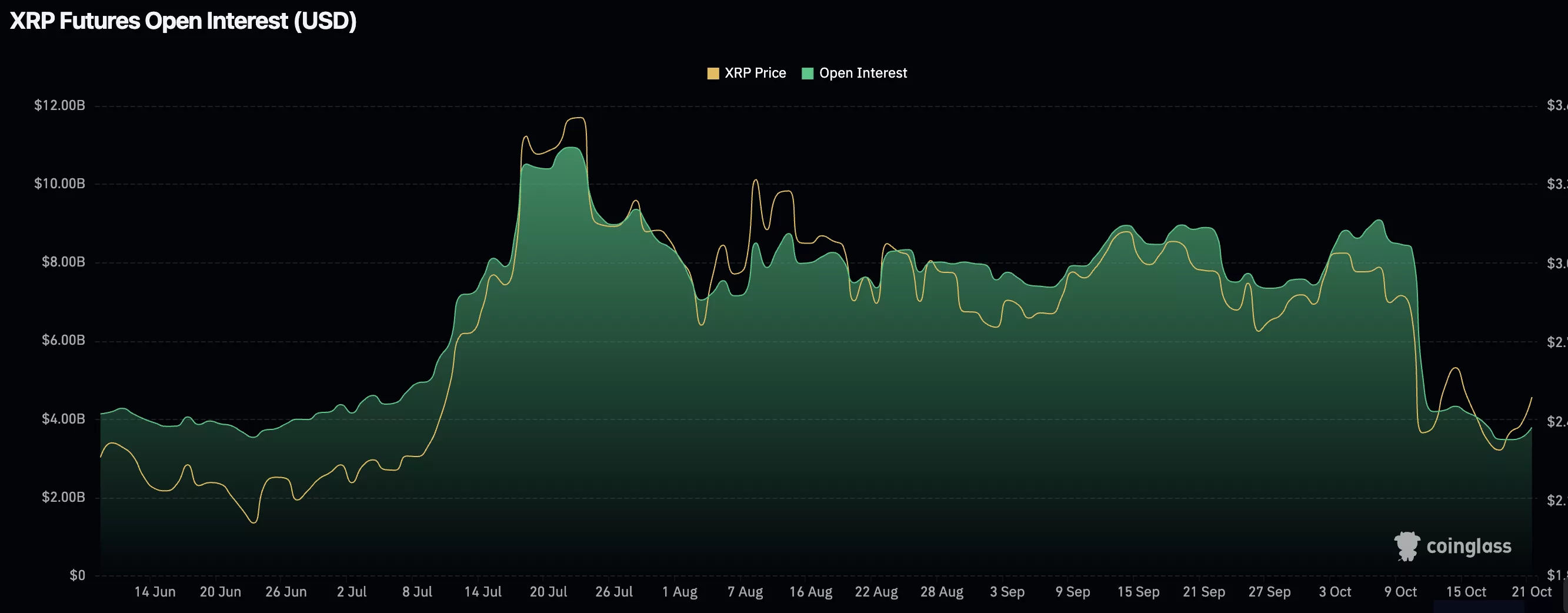Select the 16 Aug date marker

(x=810, y=592)
